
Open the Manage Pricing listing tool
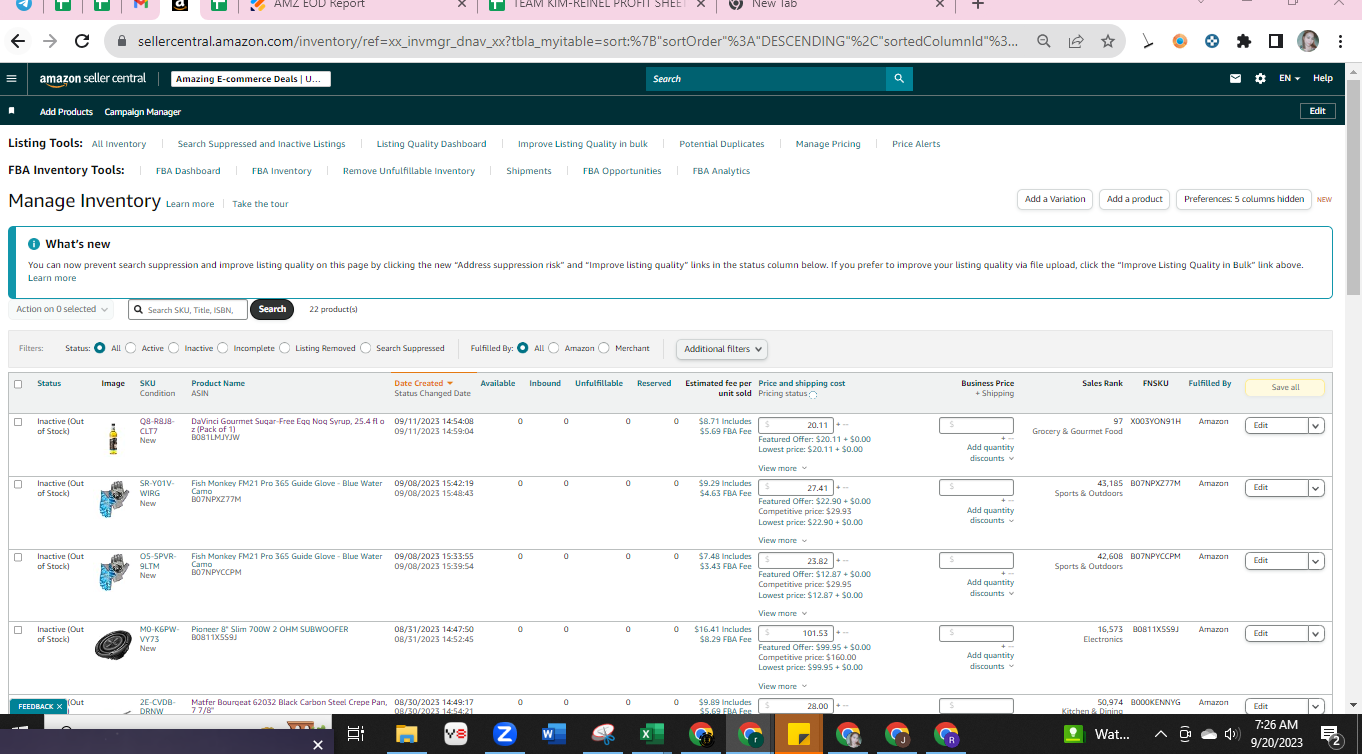click(828, 144)
